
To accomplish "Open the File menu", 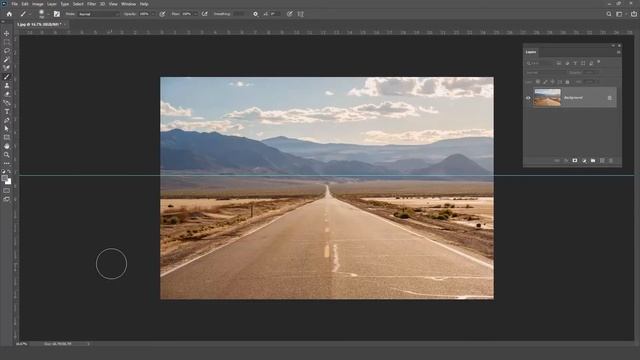I will click(15, 4).
